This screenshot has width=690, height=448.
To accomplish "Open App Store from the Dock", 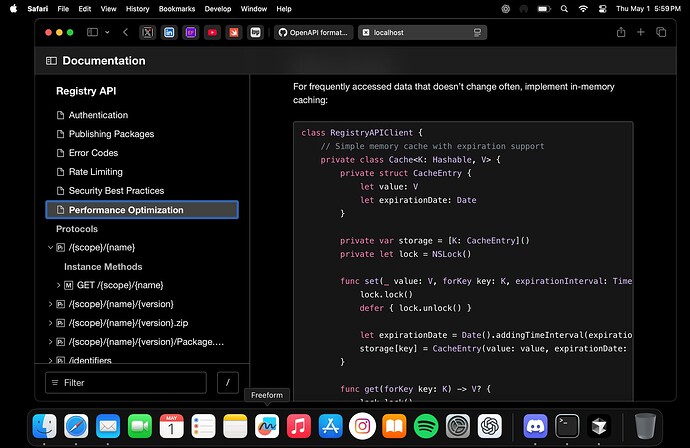I will tap(330, 426).
